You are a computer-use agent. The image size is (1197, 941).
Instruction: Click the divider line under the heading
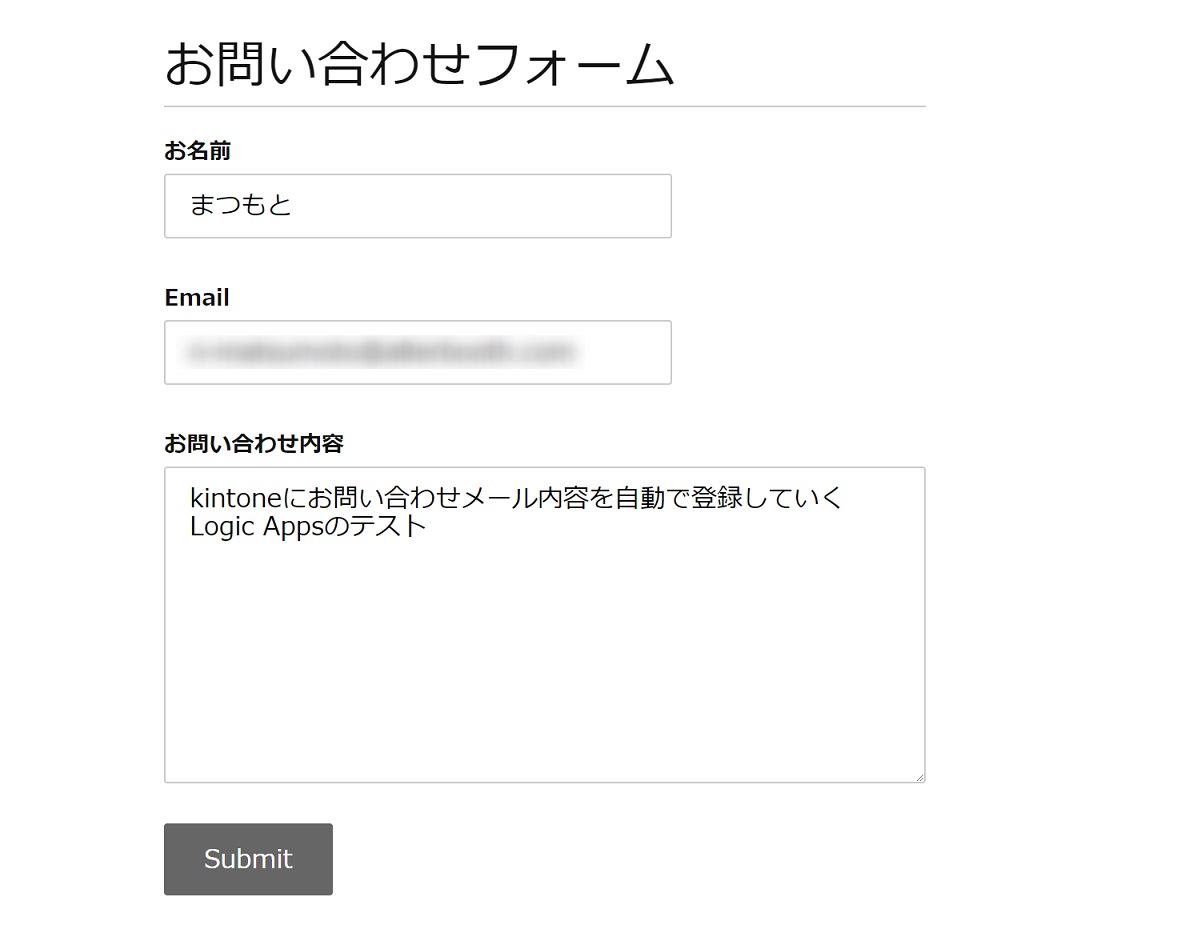click(x=544, y=106)
